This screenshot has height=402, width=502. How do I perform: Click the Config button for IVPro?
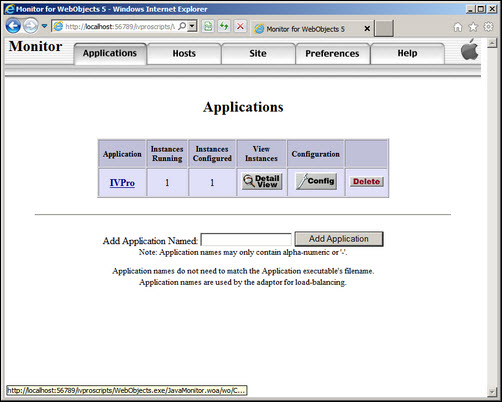316,181
